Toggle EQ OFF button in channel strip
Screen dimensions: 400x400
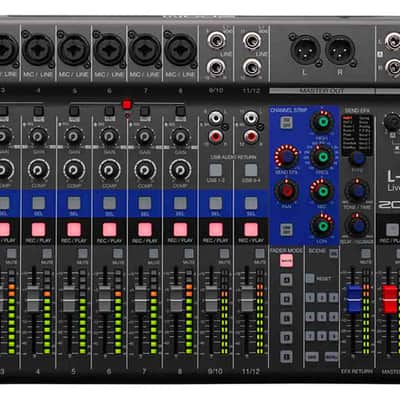pos(286,123)
